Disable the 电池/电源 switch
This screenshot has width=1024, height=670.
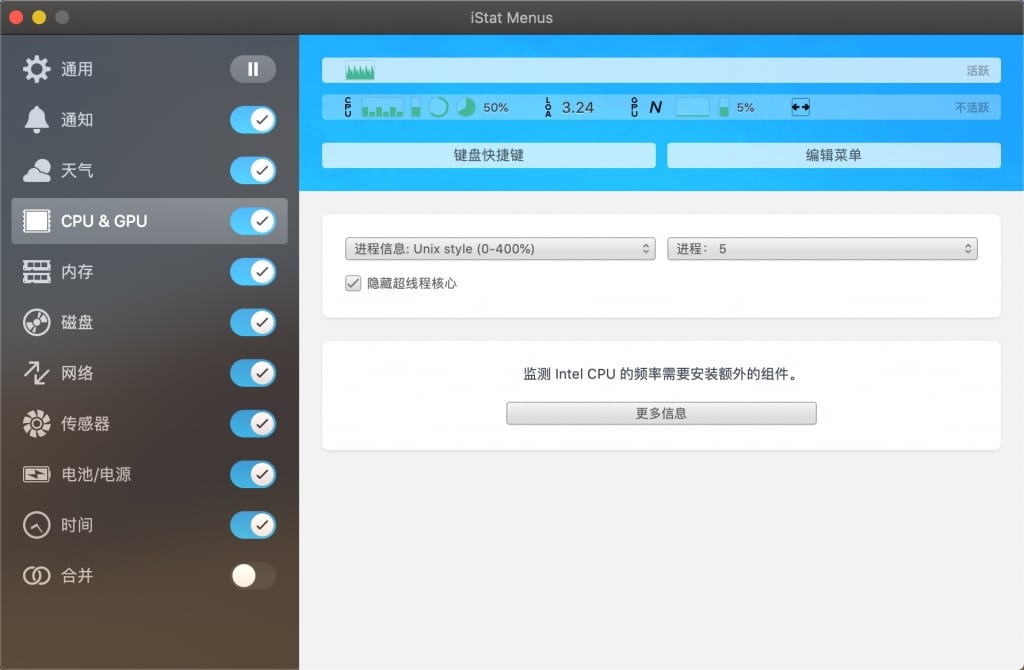point(253,474)
